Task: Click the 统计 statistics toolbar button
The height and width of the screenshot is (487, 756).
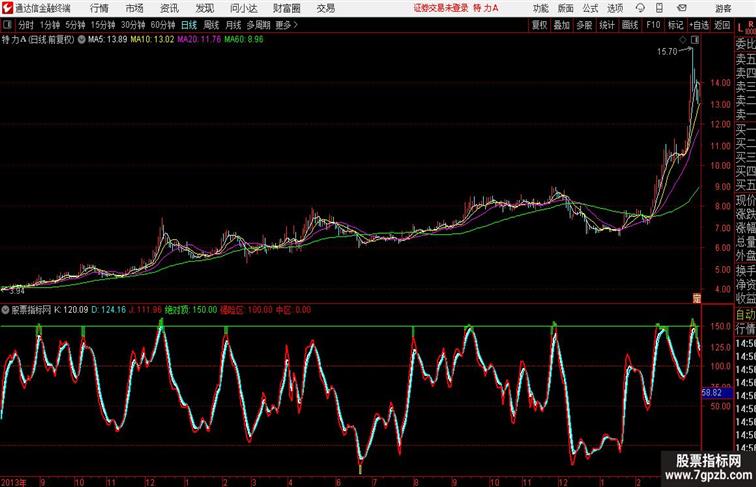Action: [x=607, y=25]
